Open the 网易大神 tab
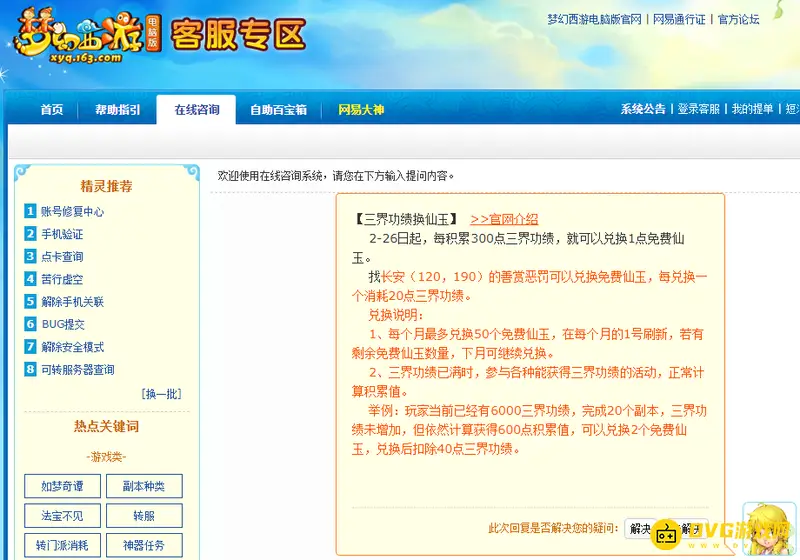The width and height of the screenshot is (800, 560). pyautogui.click(x=361, y=110)
